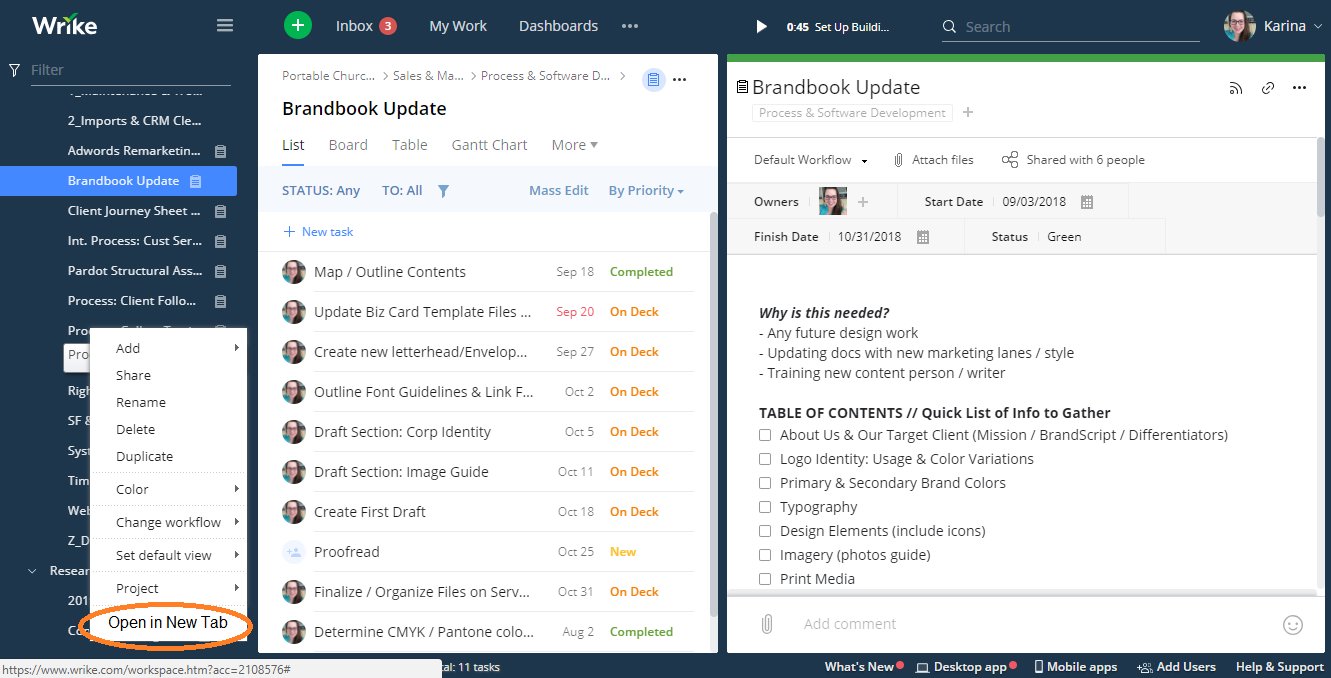Open Start Date calendar picker icon
This screenshot has width=1331, height=678.
coord(1087,202)
